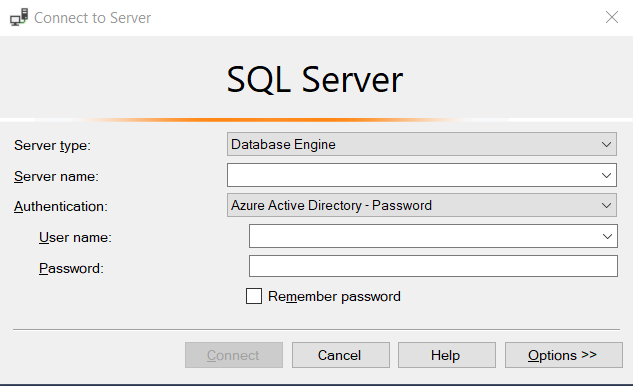Expand the Server name dropdown arrow
Viewport: 633px width, 386px height.
tap(606, 175)
